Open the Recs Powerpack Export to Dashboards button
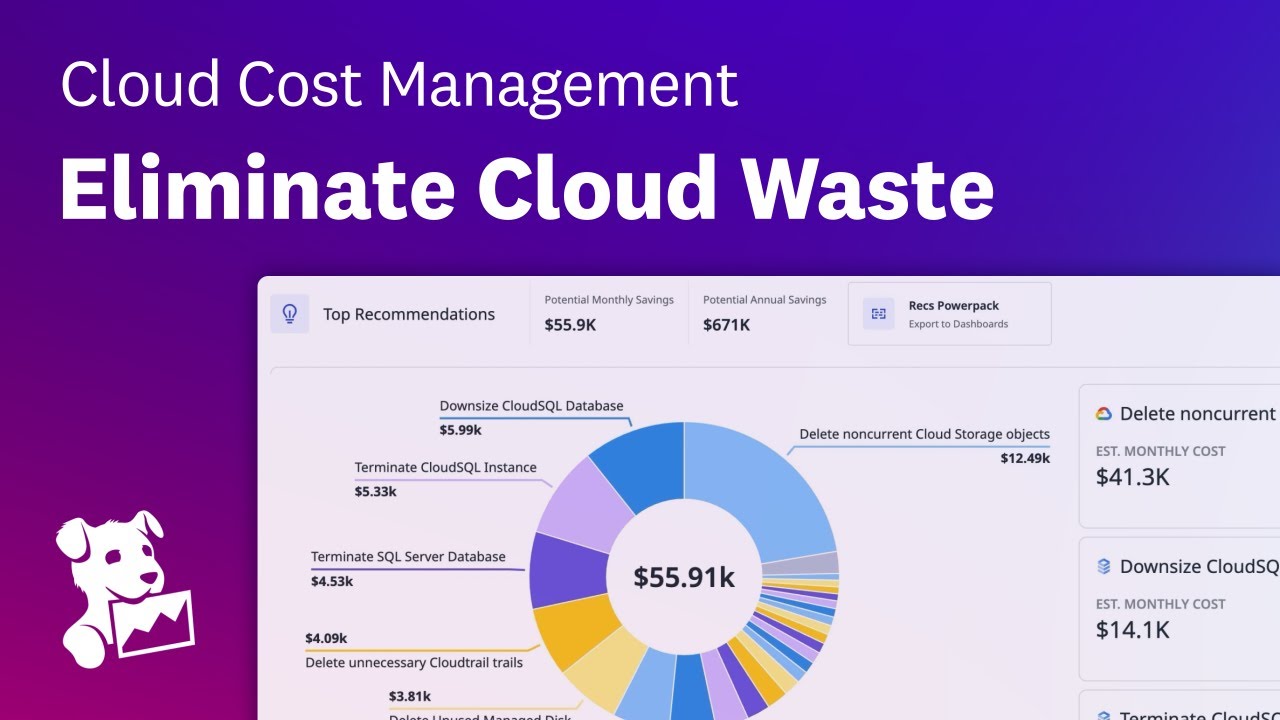The image size is (1280, 720). [949, 314]
